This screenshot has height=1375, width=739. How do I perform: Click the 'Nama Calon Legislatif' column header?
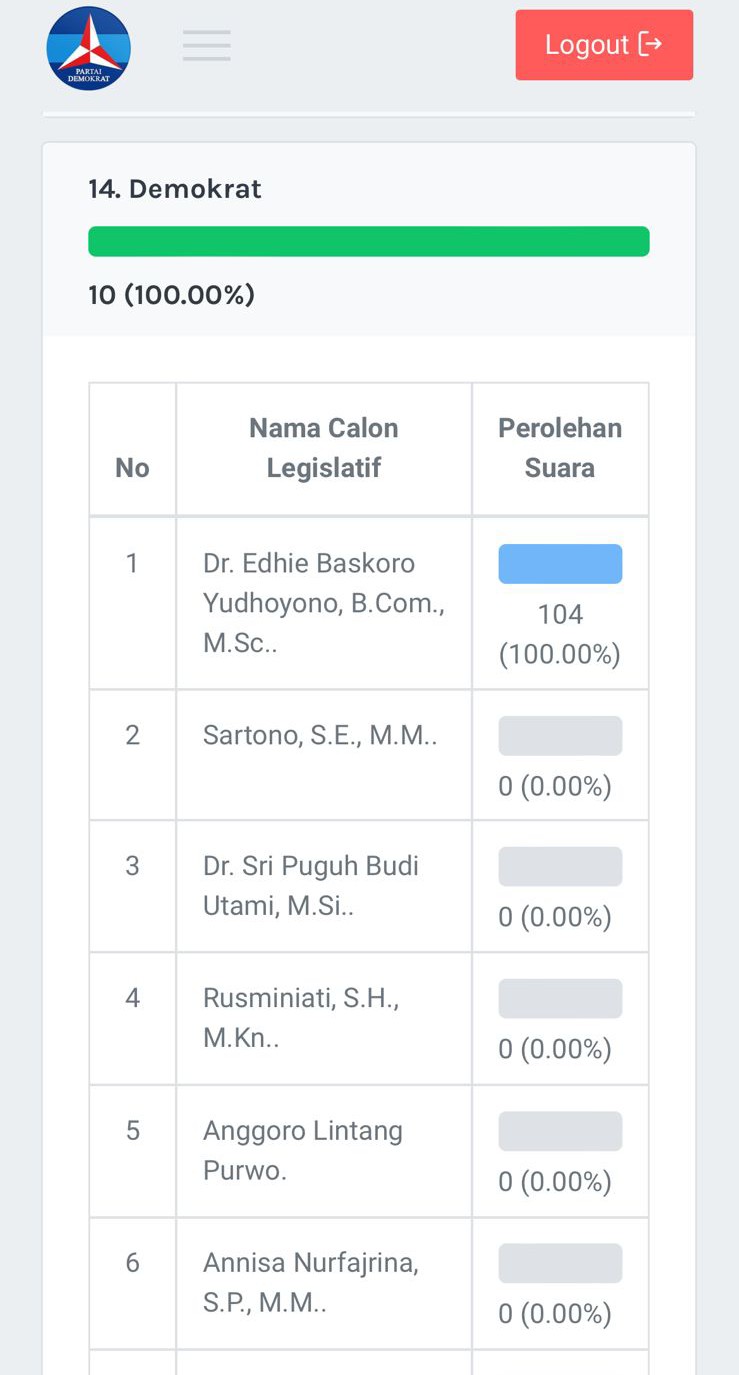pos(323,448)
